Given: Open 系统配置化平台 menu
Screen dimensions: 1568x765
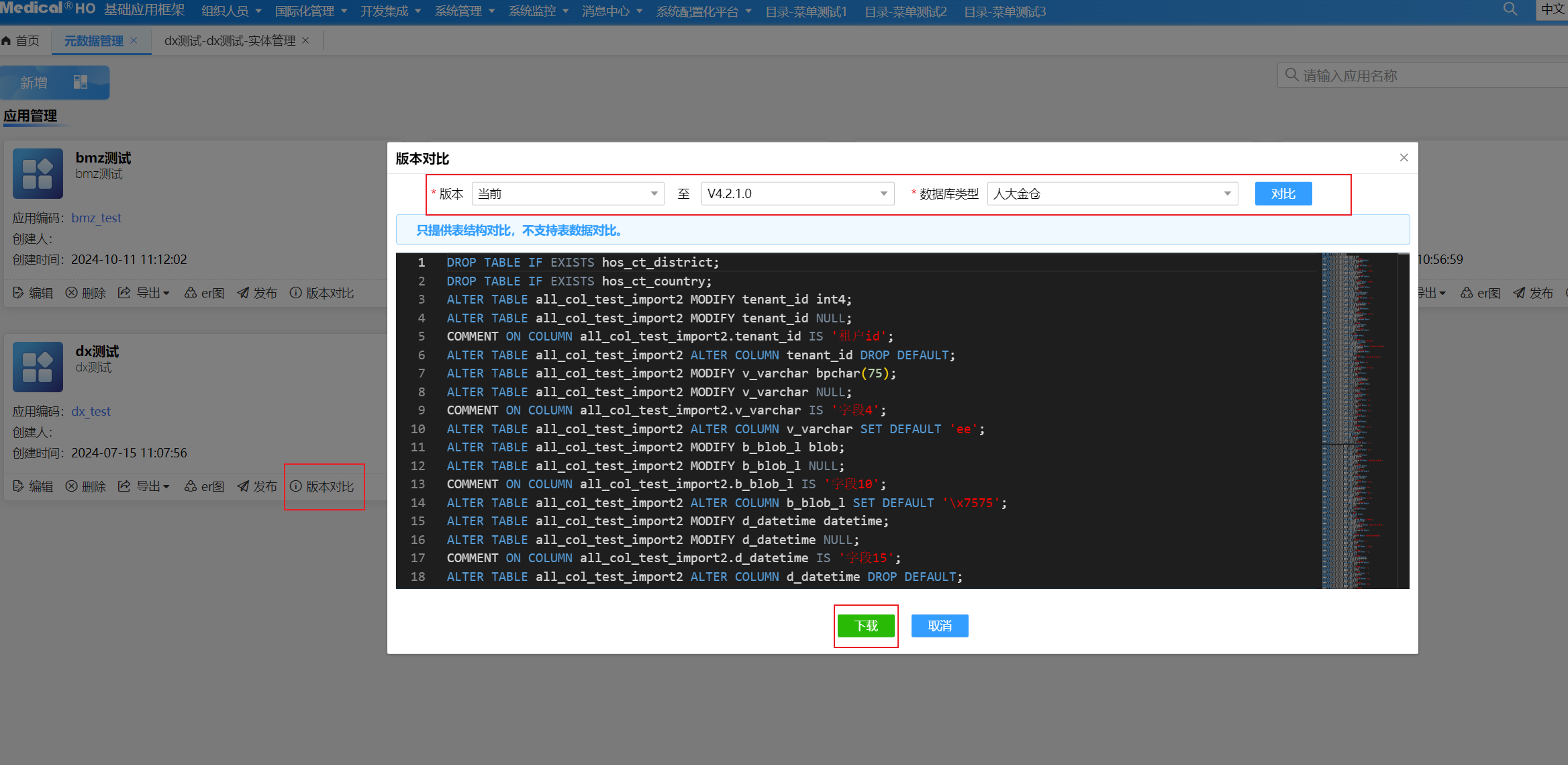Looking at the screenshot, I should pos(704,11).
